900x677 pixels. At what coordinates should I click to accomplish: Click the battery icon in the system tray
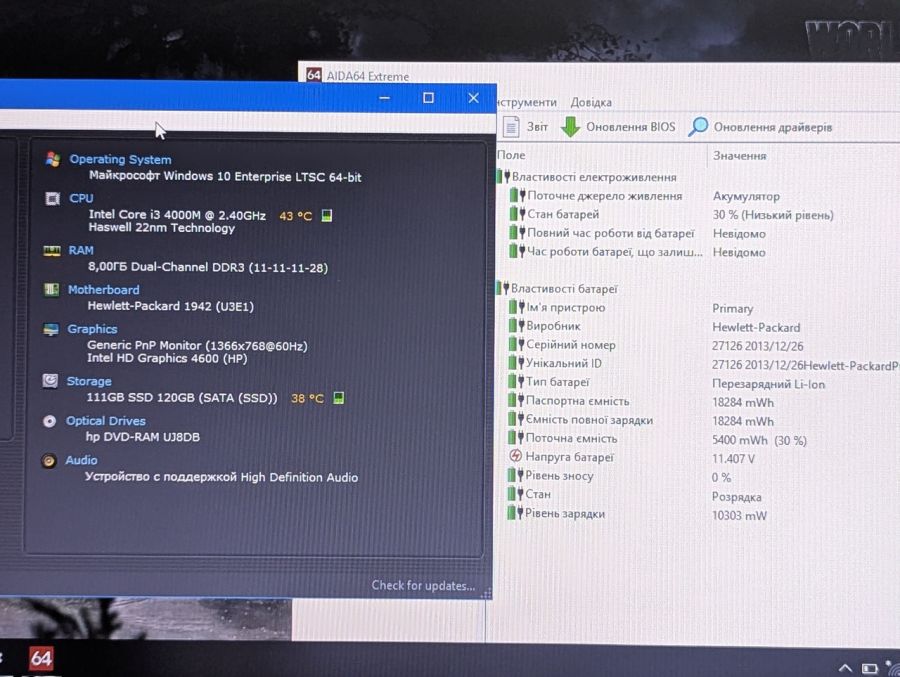click(870, 668)
